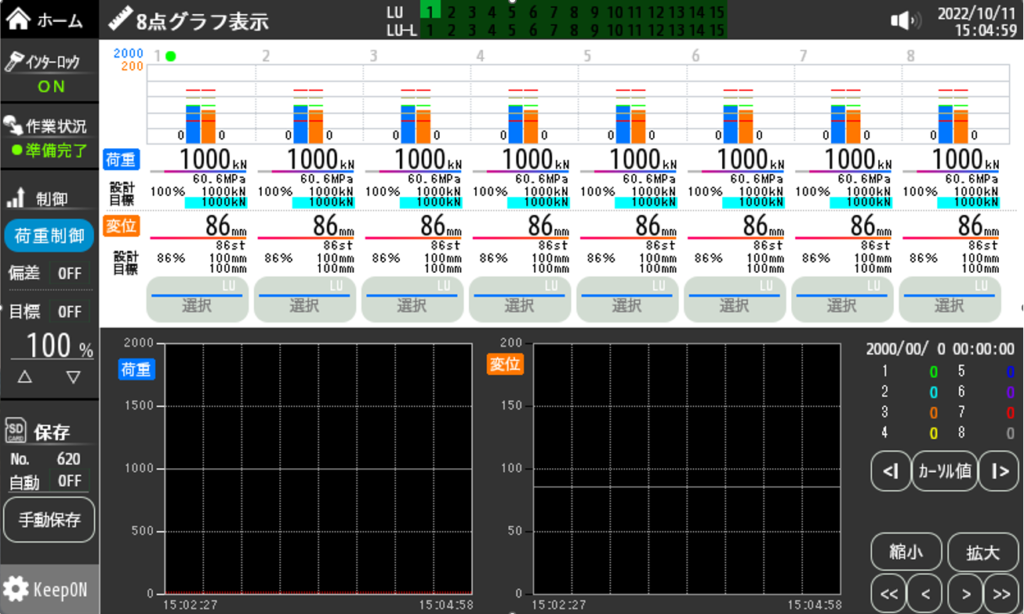Click 縮小 to zoom out graph
This screenshot has width=1024, height=614.
(x=906, y=553)
